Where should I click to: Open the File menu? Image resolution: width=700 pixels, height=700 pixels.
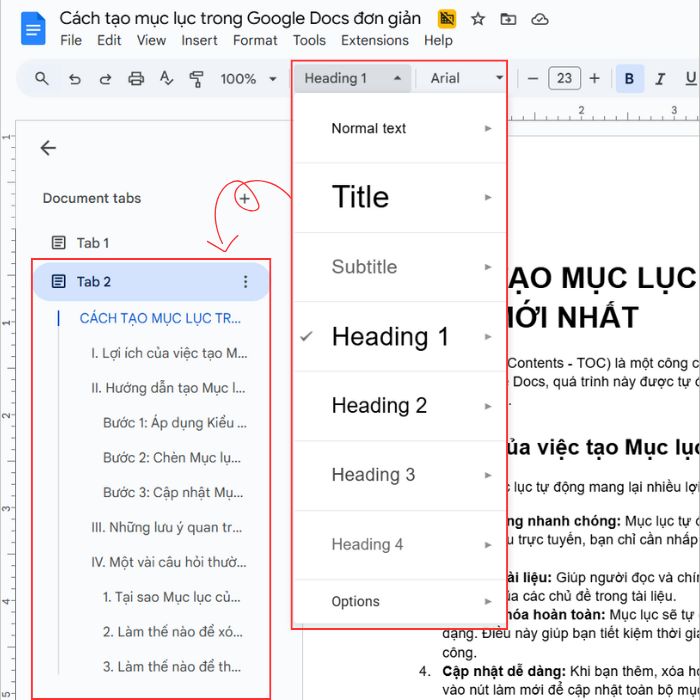pyautogui.click(x=71, y=41)
